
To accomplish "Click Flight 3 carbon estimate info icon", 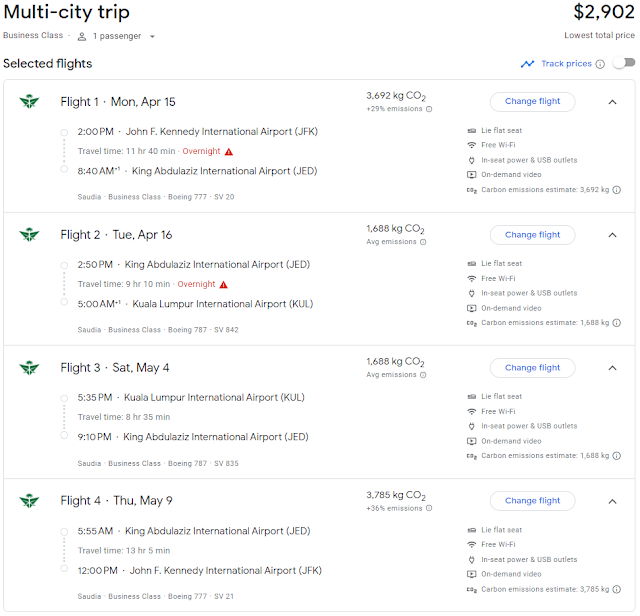I will tap(616, 455).
